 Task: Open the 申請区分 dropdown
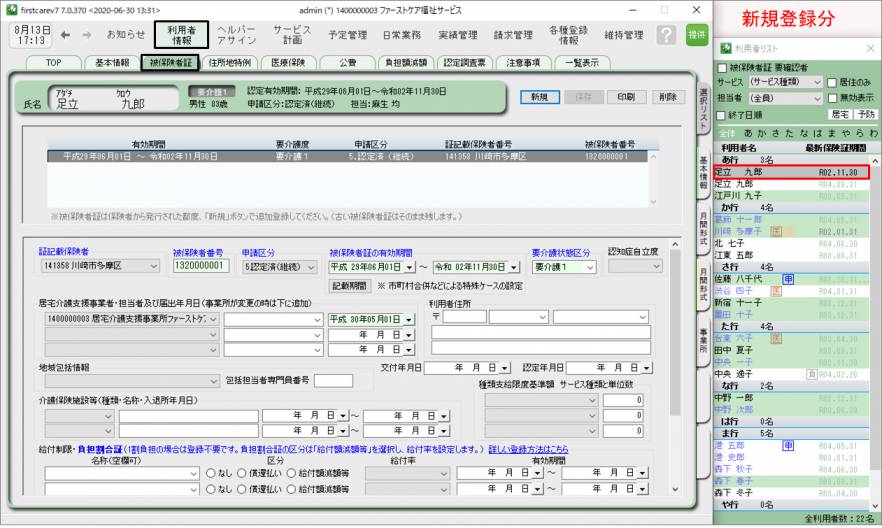click(311, 267)
